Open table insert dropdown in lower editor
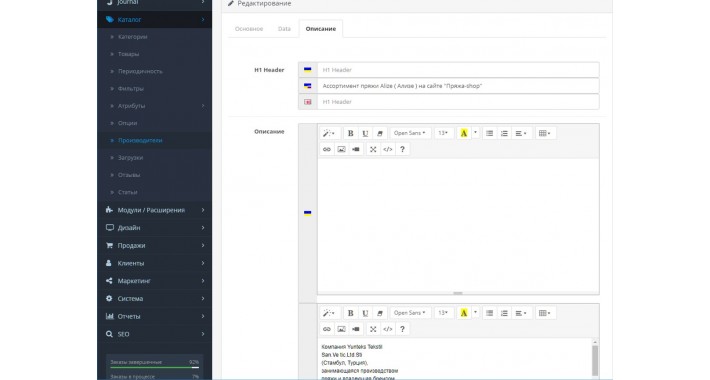The height and width of the screenshot is (380, 710). pos(545,313)
